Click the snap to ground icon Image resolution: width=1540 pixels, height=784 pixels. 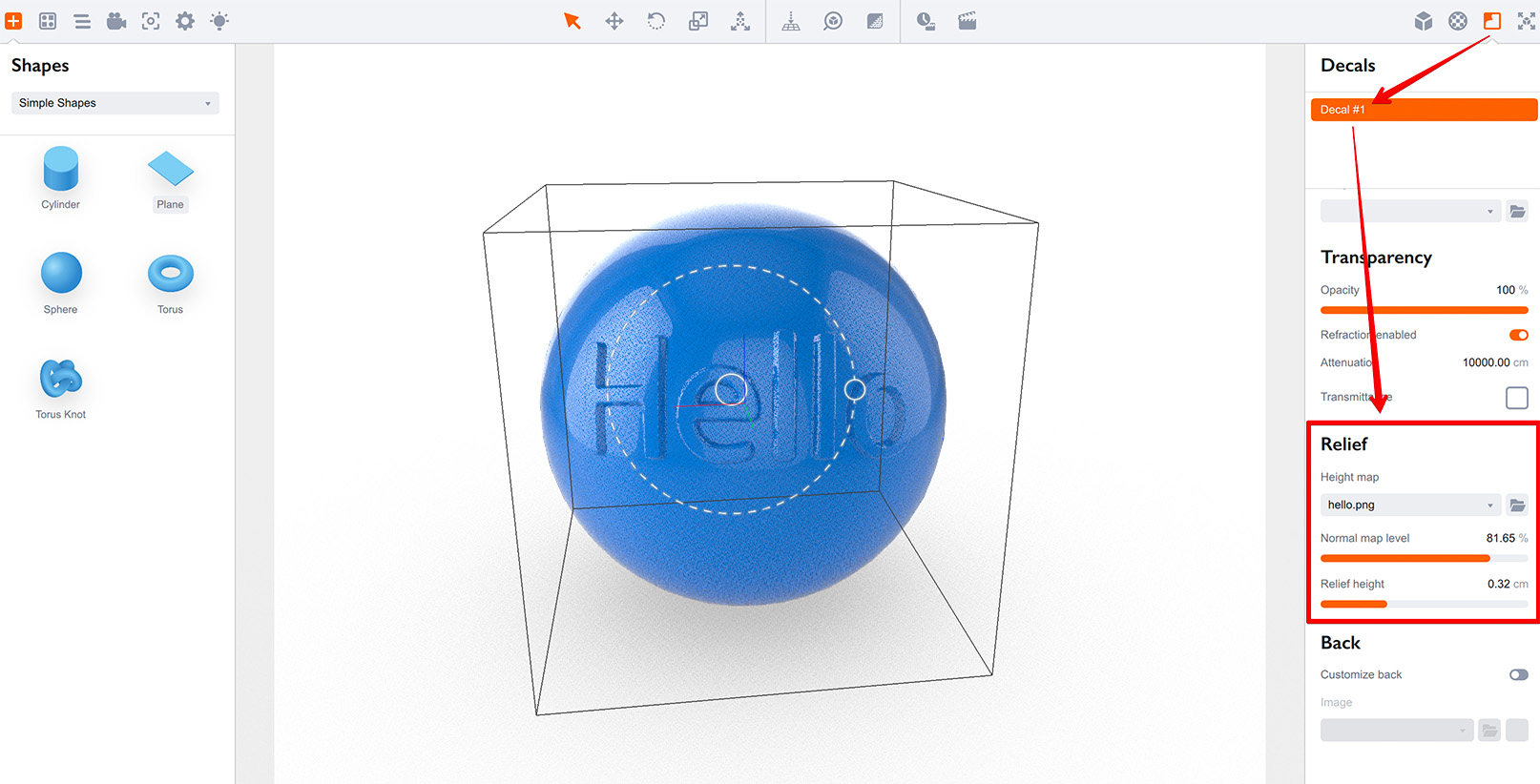pos(791,21)
